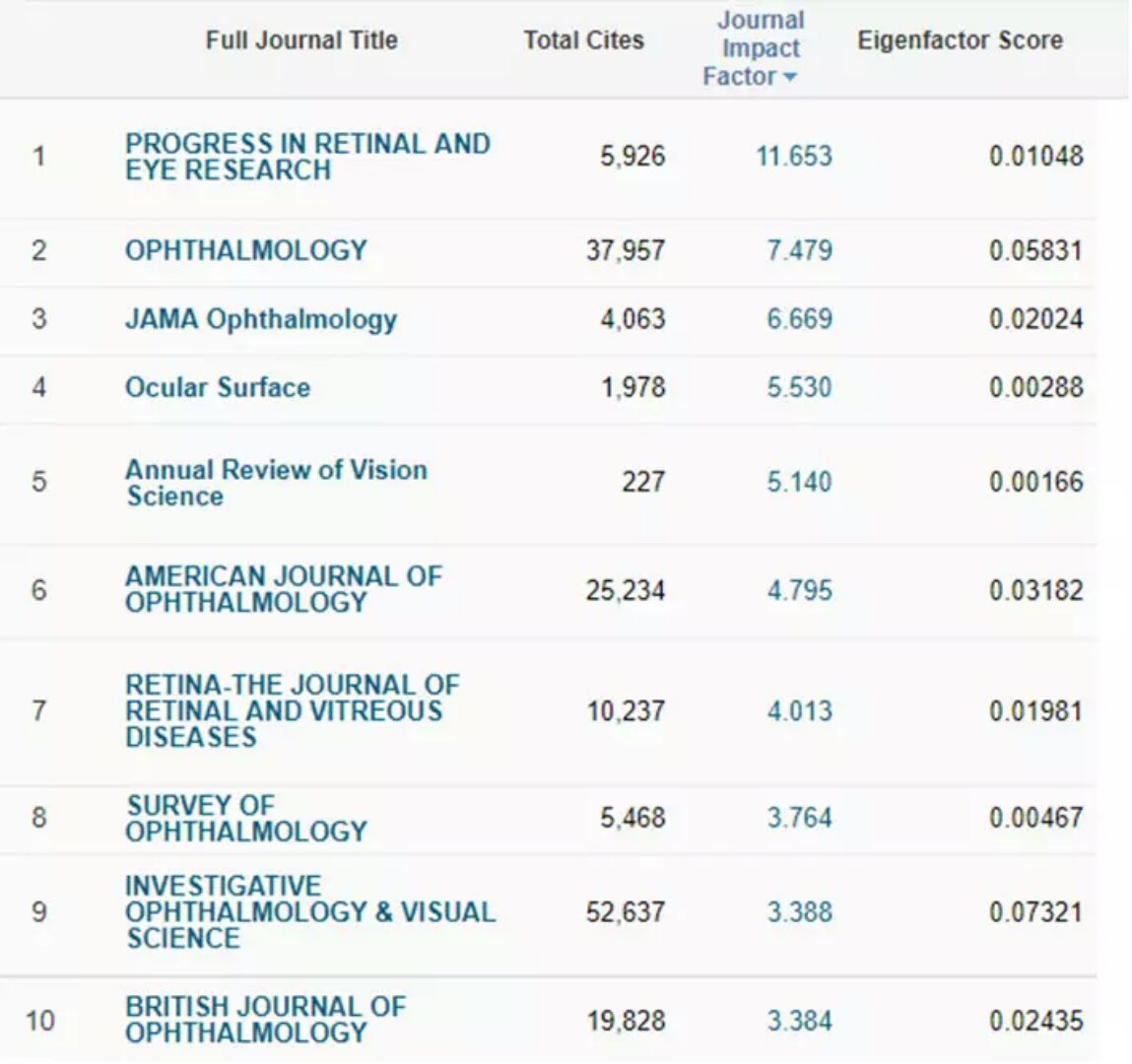Select the total cites value 1,978
The image size is (1132, 1064).
(x=633, y=387)
